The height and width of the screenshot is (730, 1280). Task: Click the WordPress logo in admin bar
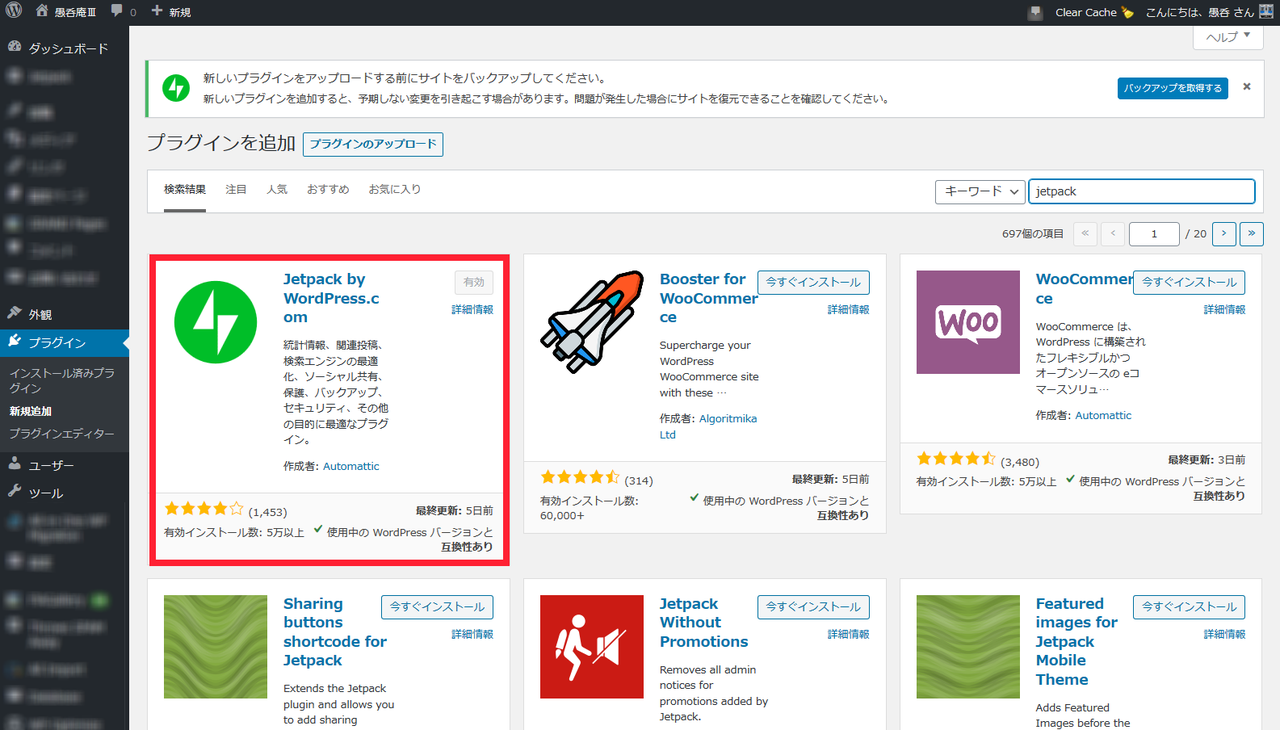tap(14, 12)
